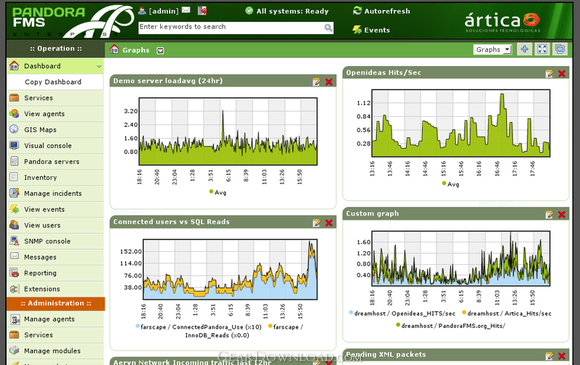Click the Manage agents icon
Image resolution: width=580 pixels, height=365 pixels.
click(x=15, y=319)
